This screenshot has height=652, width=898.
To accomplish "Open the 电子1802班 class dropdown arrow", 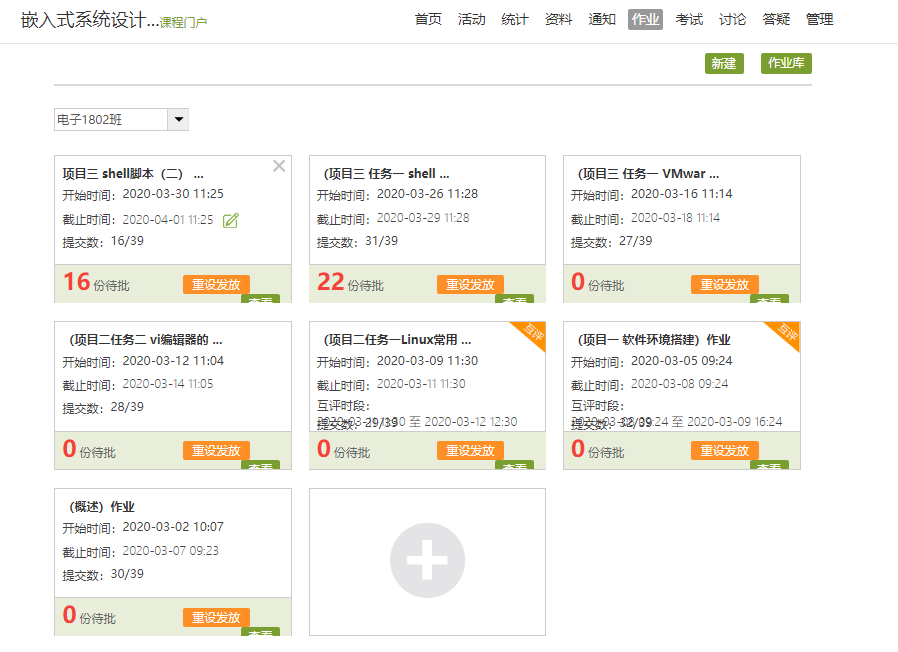I will (178, 120).
